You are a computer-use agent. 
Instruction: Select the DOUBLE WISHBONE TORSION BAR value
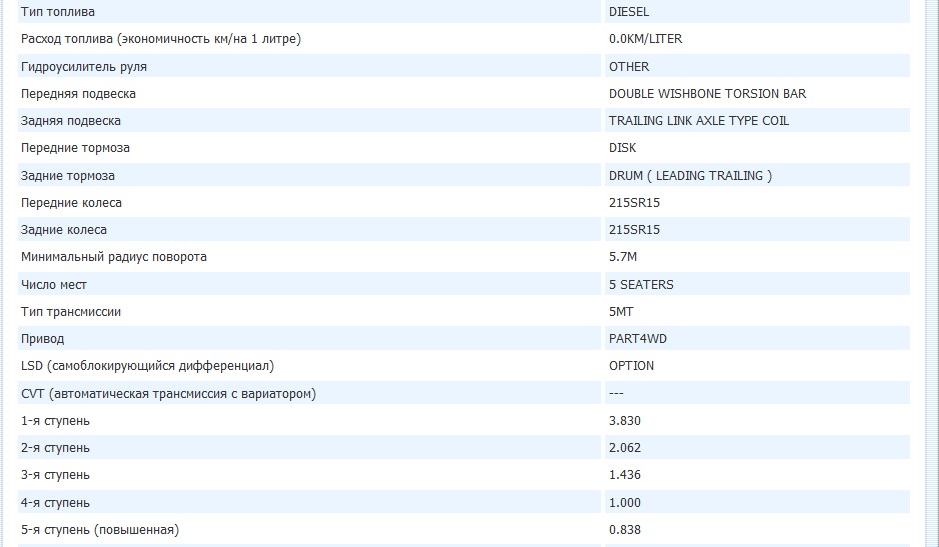click(x=707, y=94)
